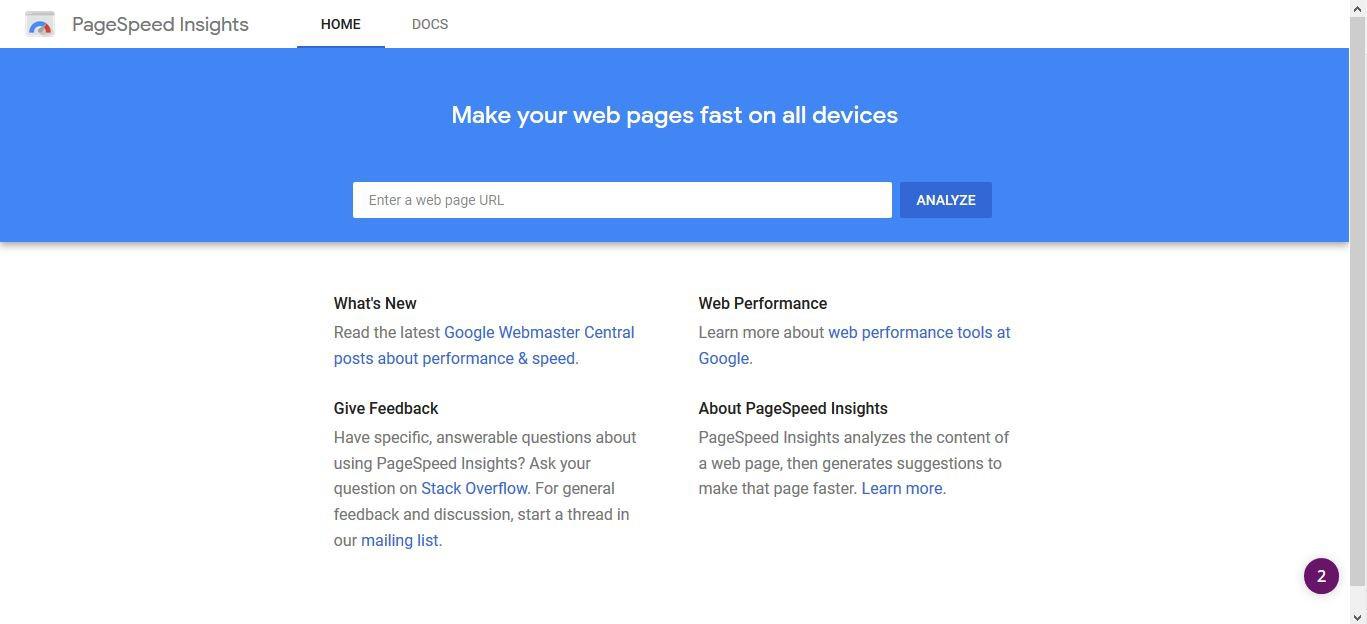
Task: Click the Make your web pages fast headline
Action: tap(675, 115)
